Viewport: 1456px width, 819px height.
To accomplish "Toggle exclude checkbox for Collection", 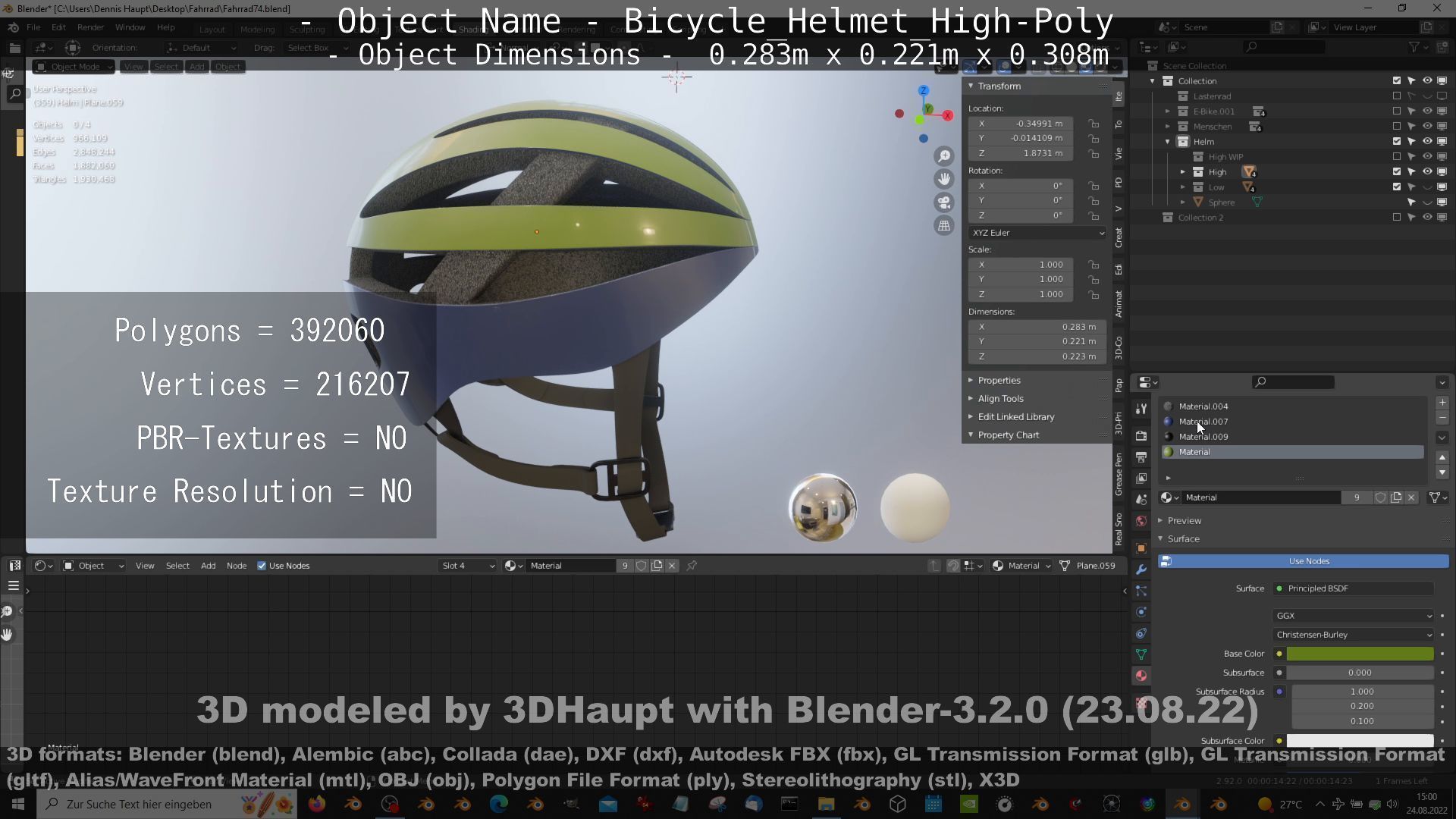I will [1397, 80].
